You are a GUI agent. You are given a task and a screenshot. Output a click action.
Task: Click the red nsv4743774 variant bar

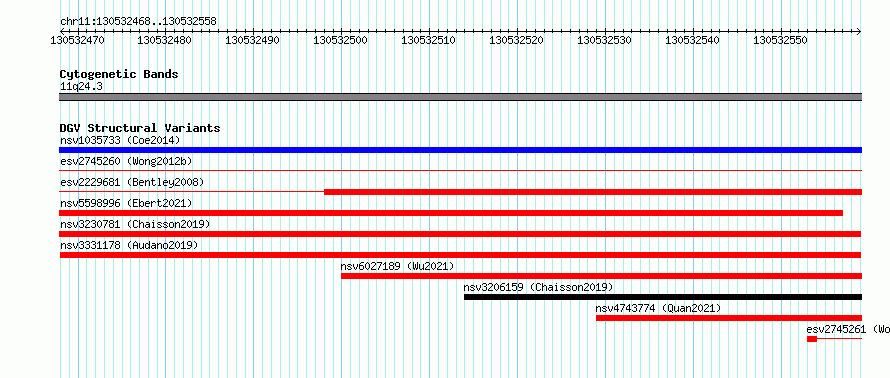point(729,318)
